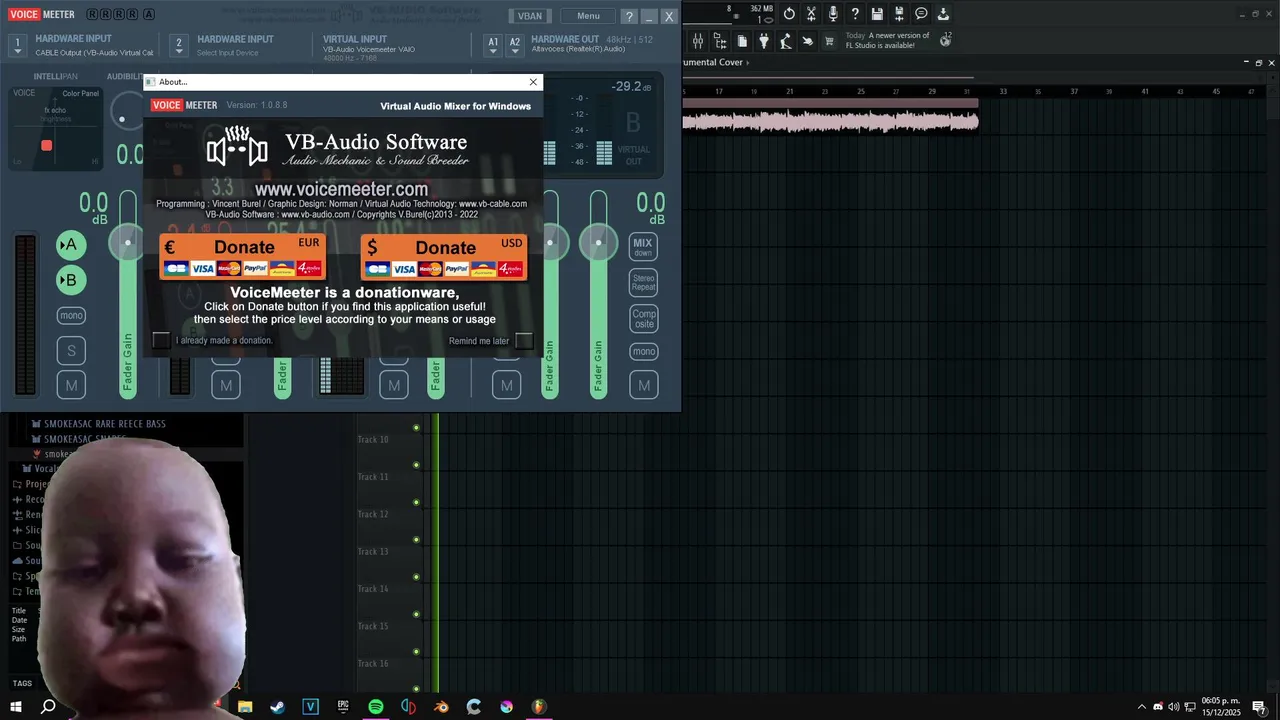Click FL Studio export download icon
The height and width of the screenshot is (720, 1280).
[943, 14]
